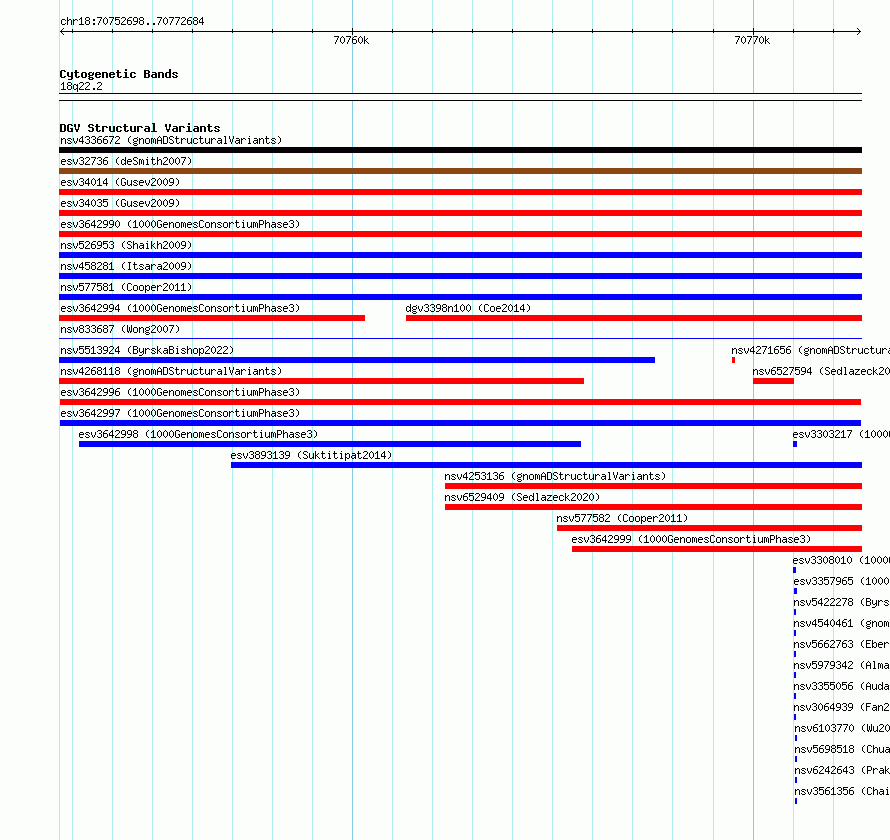Open the esv3308010 variant label
The height and width of the screenshot is (840, 890).
pyautogui.click(x=841, y=560)
